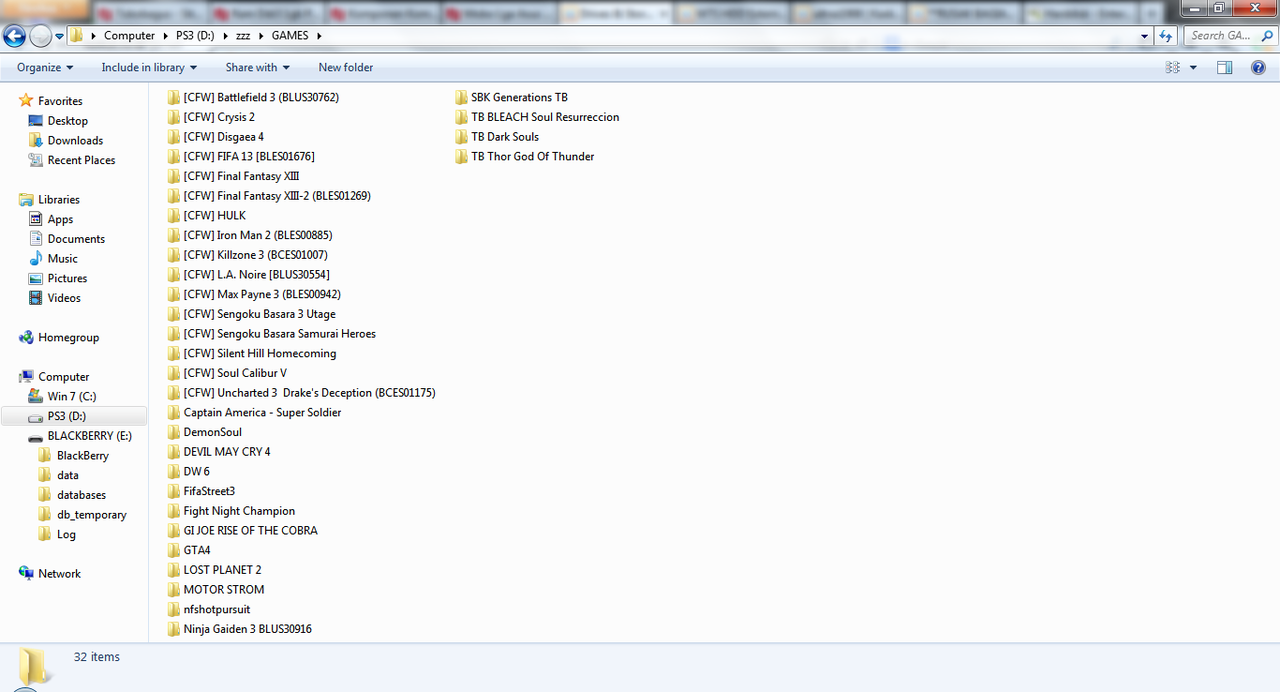1280x692 pixels.
Task: Go forward with the Forward arrow button
Action: tap(41, 36)
